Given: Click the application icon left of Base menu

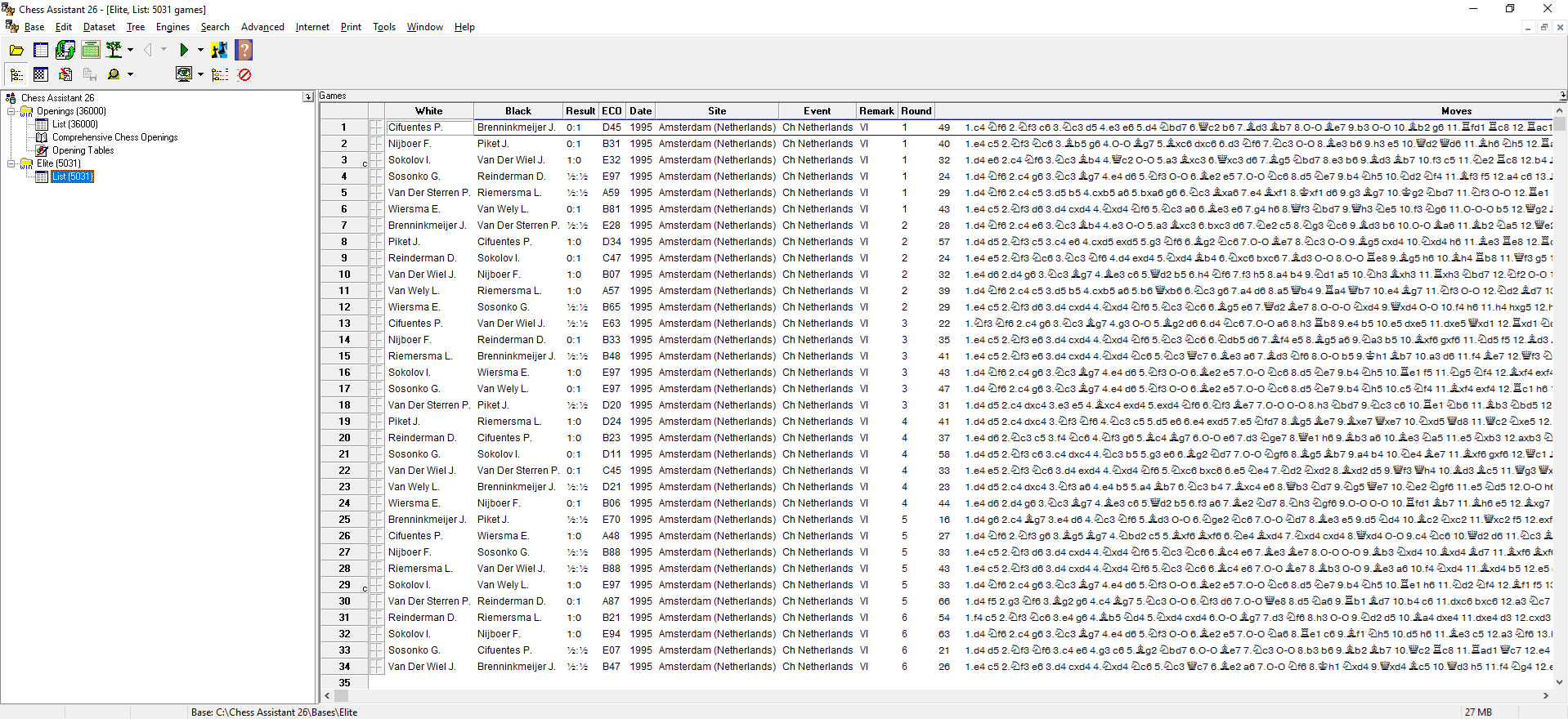Looking at the screenshot, I should coord(12,27).
